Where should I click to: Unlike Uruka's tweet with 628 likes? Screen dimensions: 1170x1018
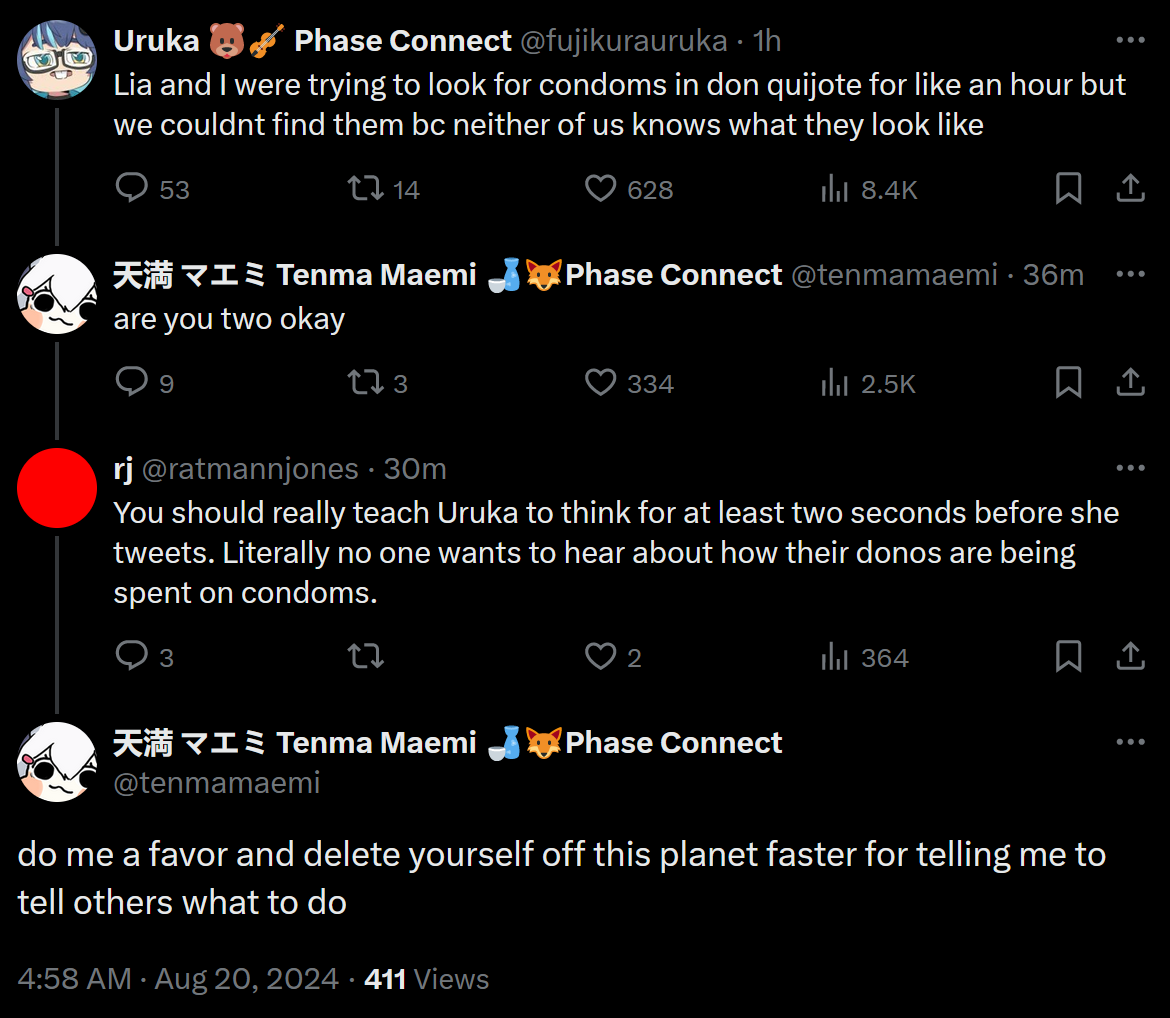click(x=599, y=188)
